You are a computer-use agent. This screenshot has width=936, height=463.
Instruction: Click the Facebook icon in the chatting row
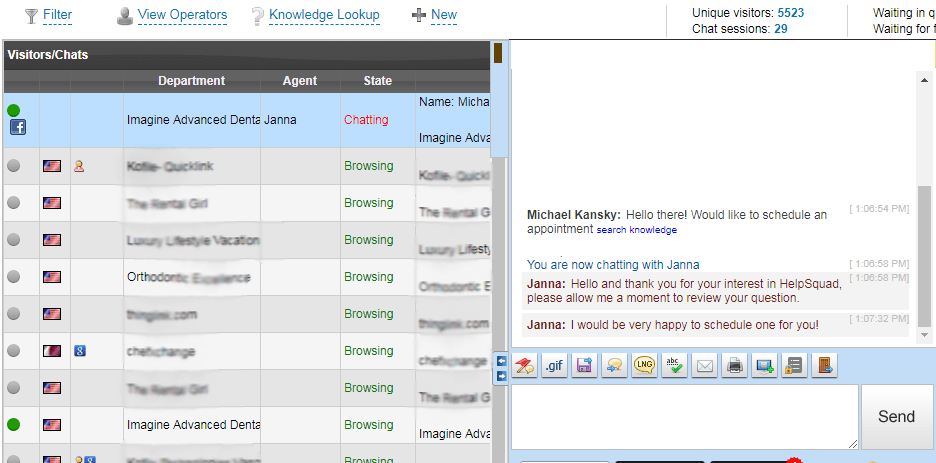click(17, 128)
